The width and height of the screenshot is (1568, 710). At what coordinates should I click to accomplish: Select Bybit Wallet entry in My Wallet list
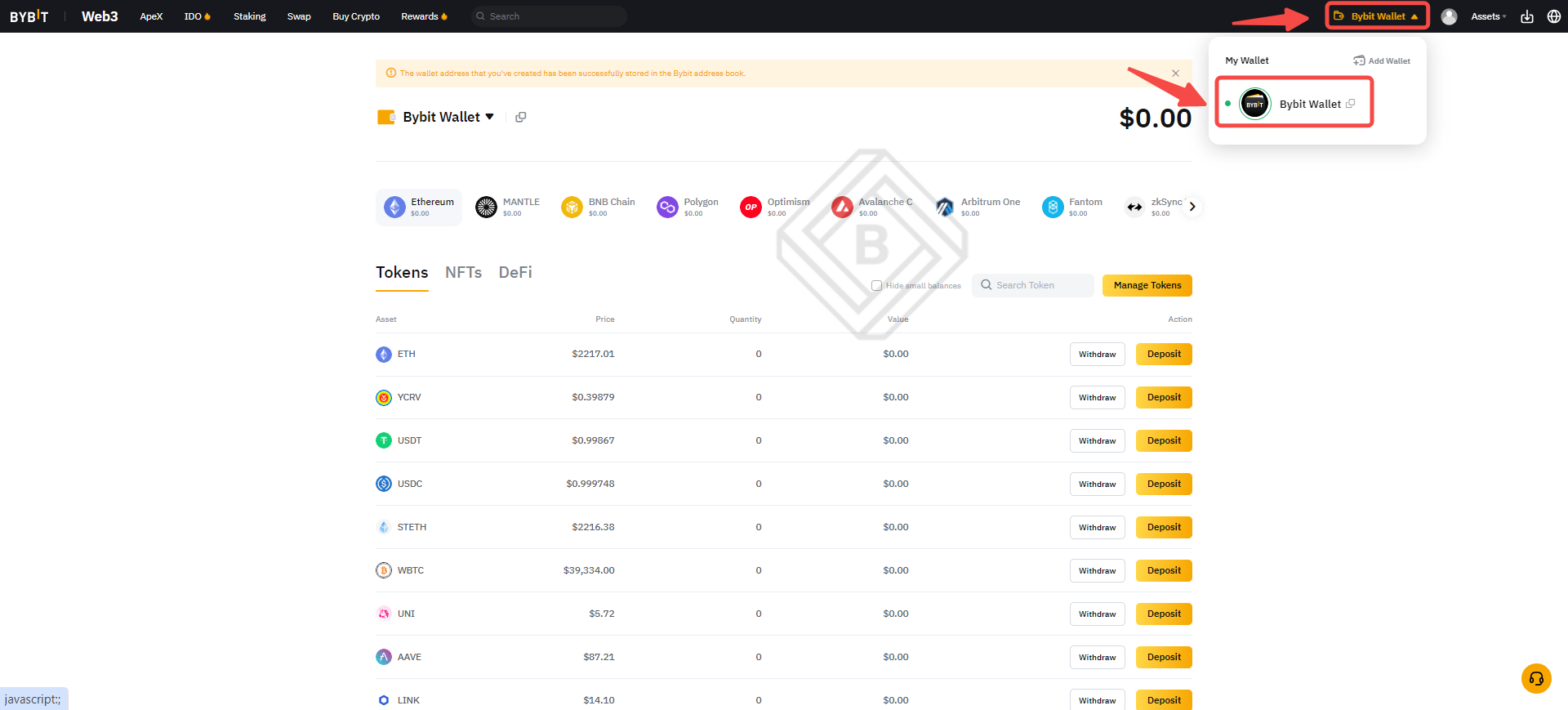coord(1294,103)
